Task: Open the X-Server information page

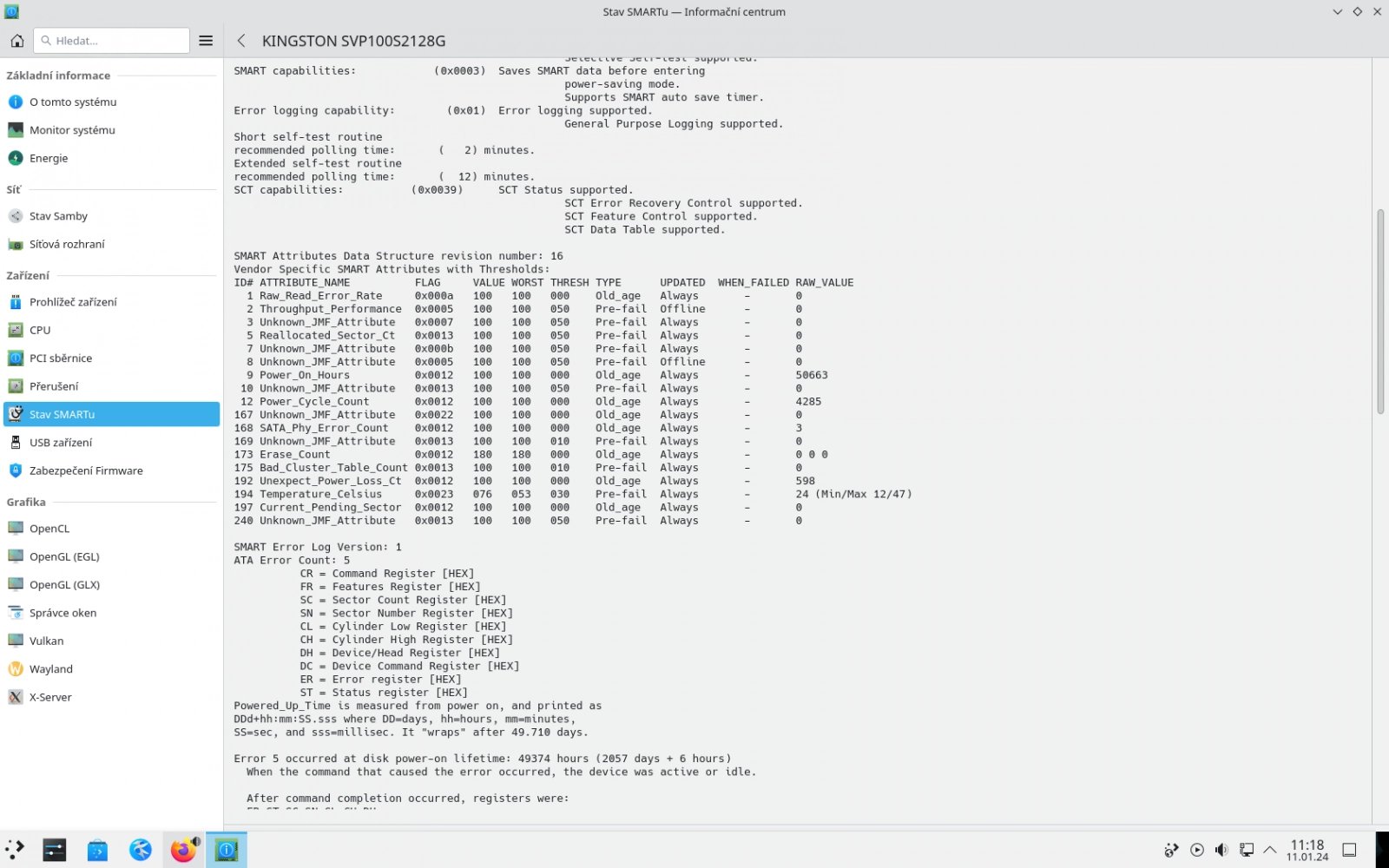Action: pos(111,697)
